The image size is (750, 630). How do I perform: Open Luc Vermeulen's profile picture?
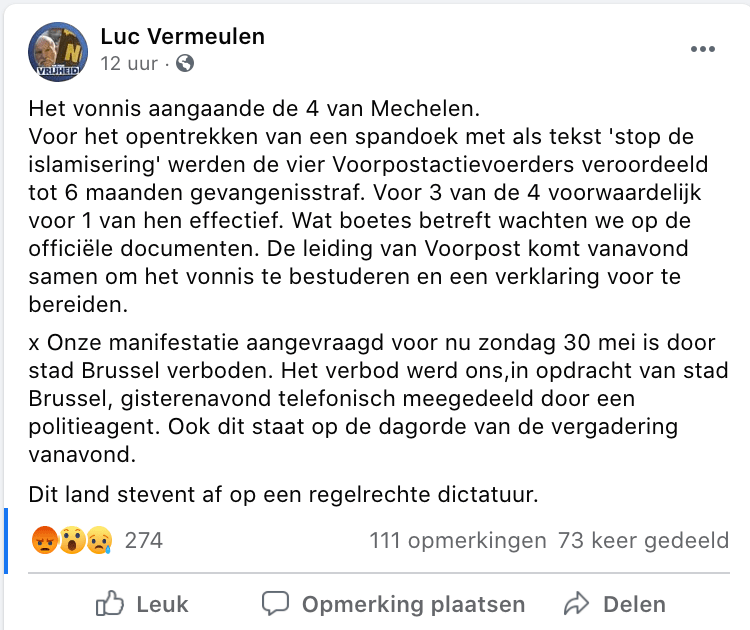click(x=59, y=51)
